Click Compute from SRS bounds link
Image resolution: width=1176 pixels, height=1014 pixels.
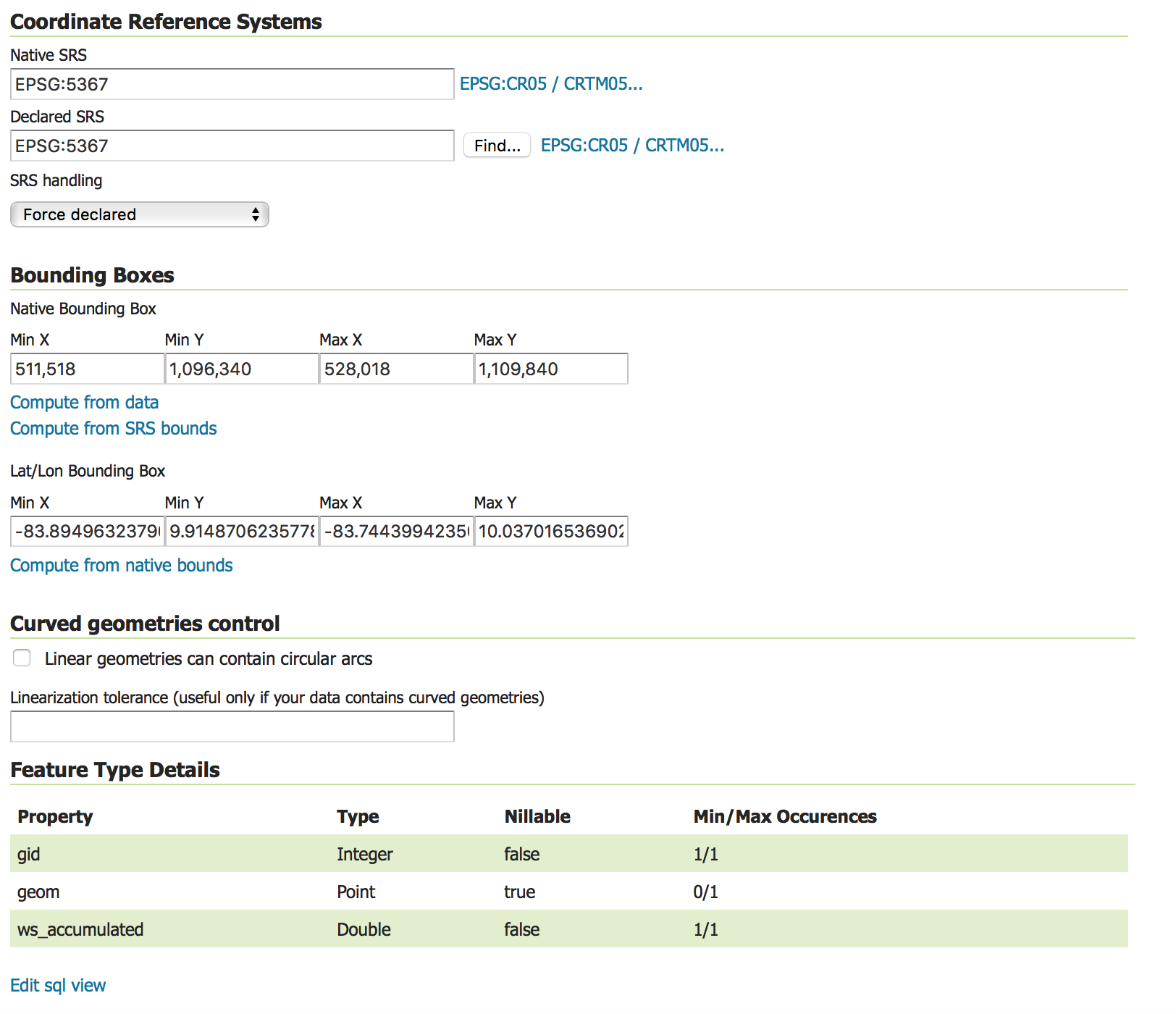pyautogui.click(x=113, y=429)
